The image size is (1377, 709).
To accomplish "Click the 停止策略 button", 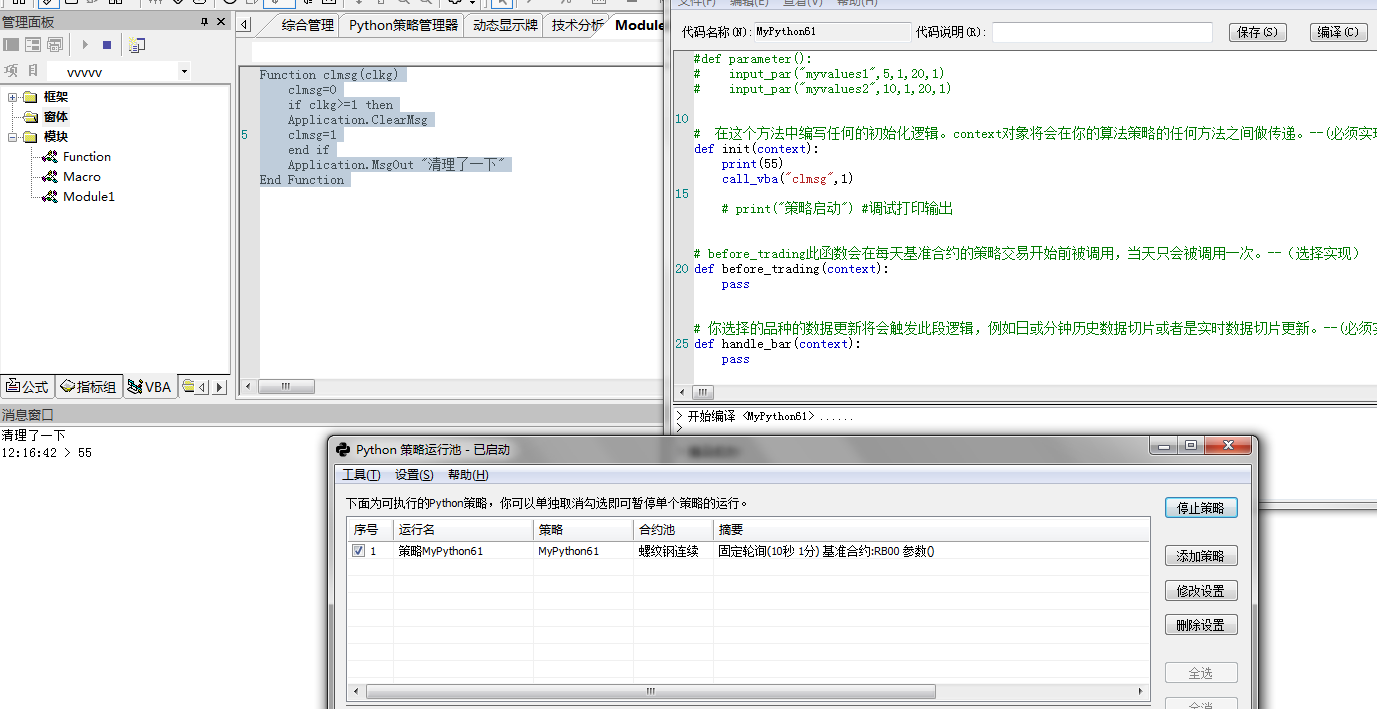I will [1201, 508].
